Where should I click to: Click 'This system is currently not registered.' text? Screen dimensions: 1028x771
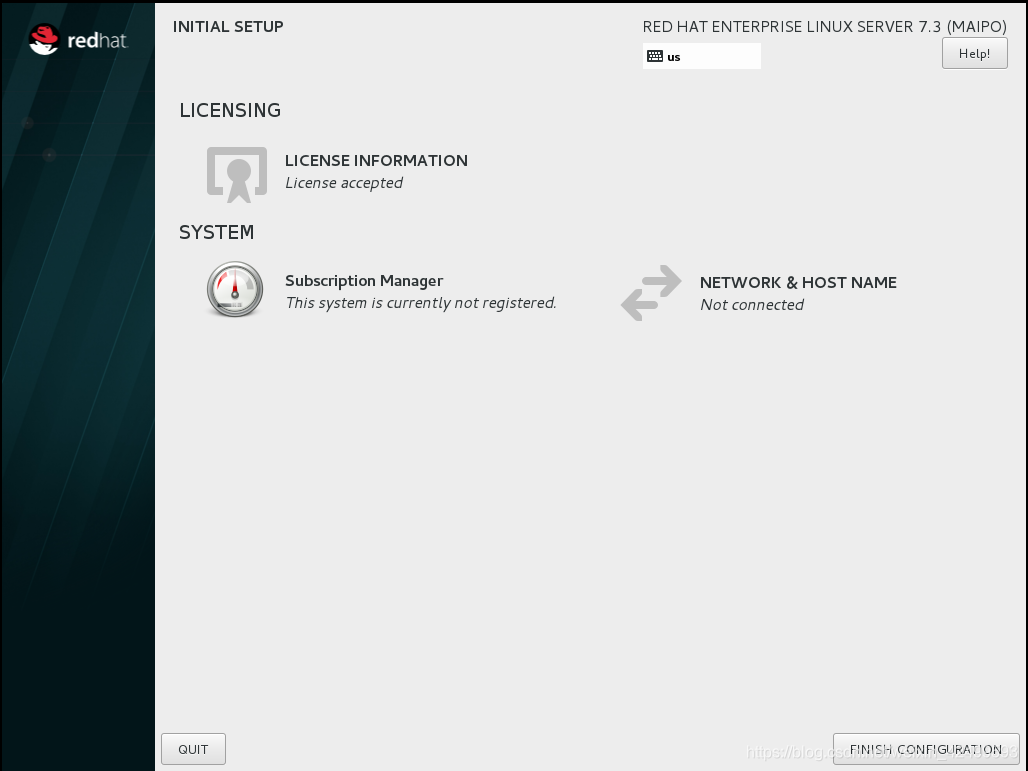pos(421,303)
